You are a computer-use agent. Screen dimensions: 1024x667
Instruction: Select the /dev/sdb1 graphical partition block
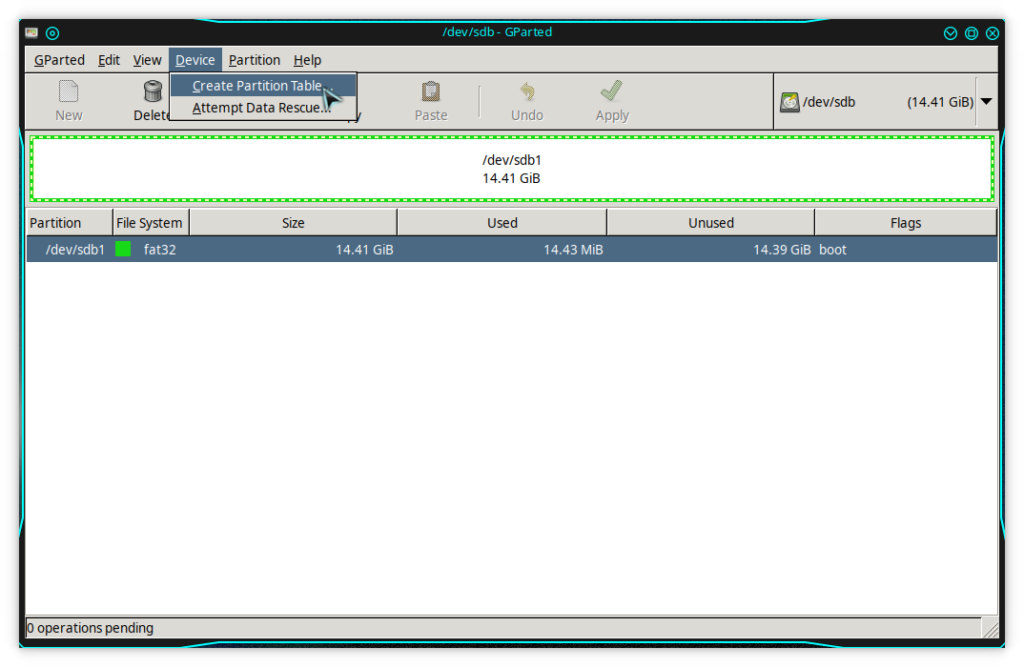tap(511, 168)
